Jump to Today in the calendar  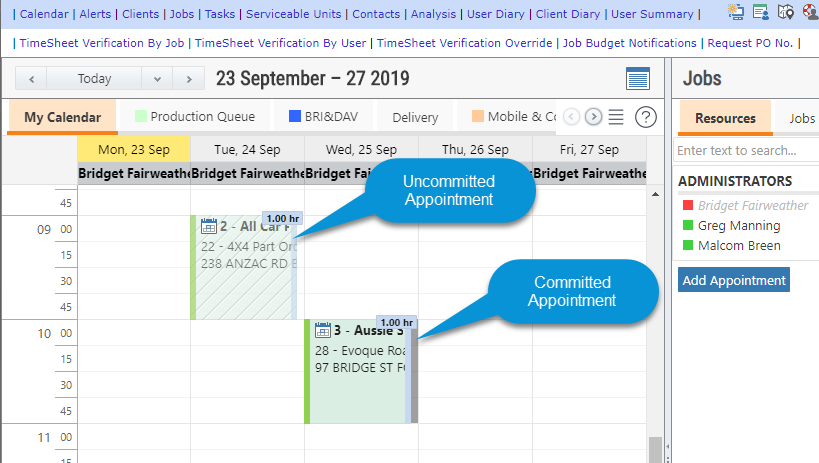[x=95, y=79]
